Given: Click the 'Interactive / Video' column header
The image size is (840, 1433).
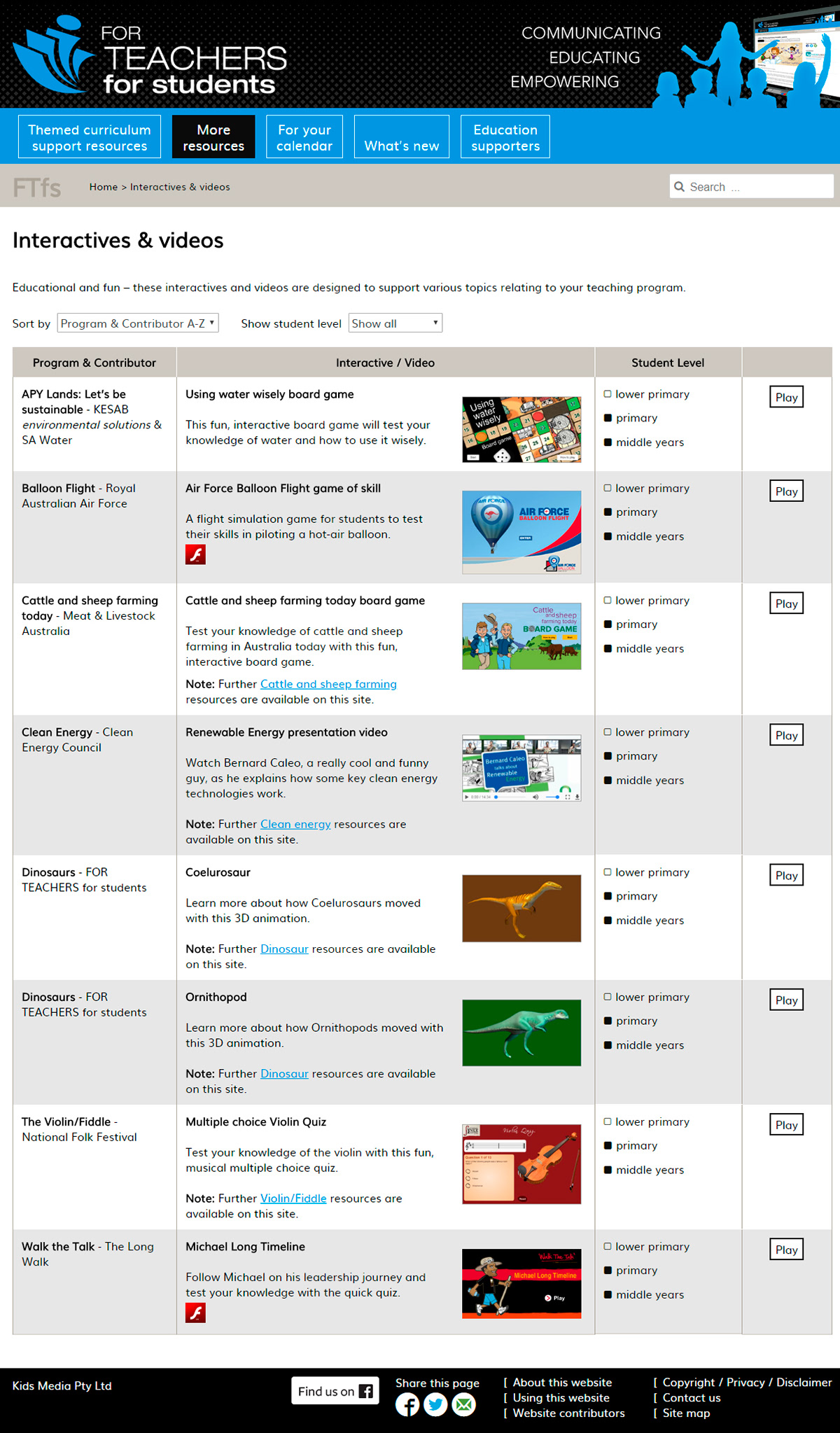Looking at the screenshot, I should pos(385,363).
